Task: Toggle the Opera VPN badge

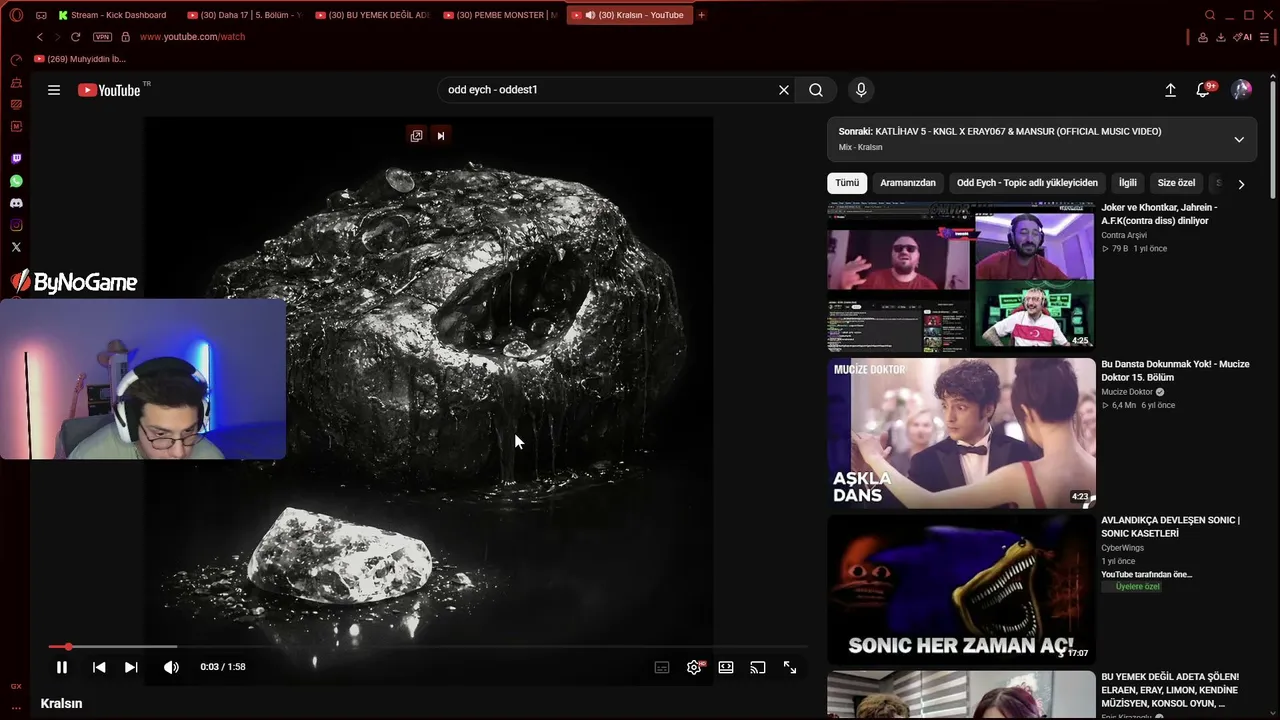Action: [102, 37]
